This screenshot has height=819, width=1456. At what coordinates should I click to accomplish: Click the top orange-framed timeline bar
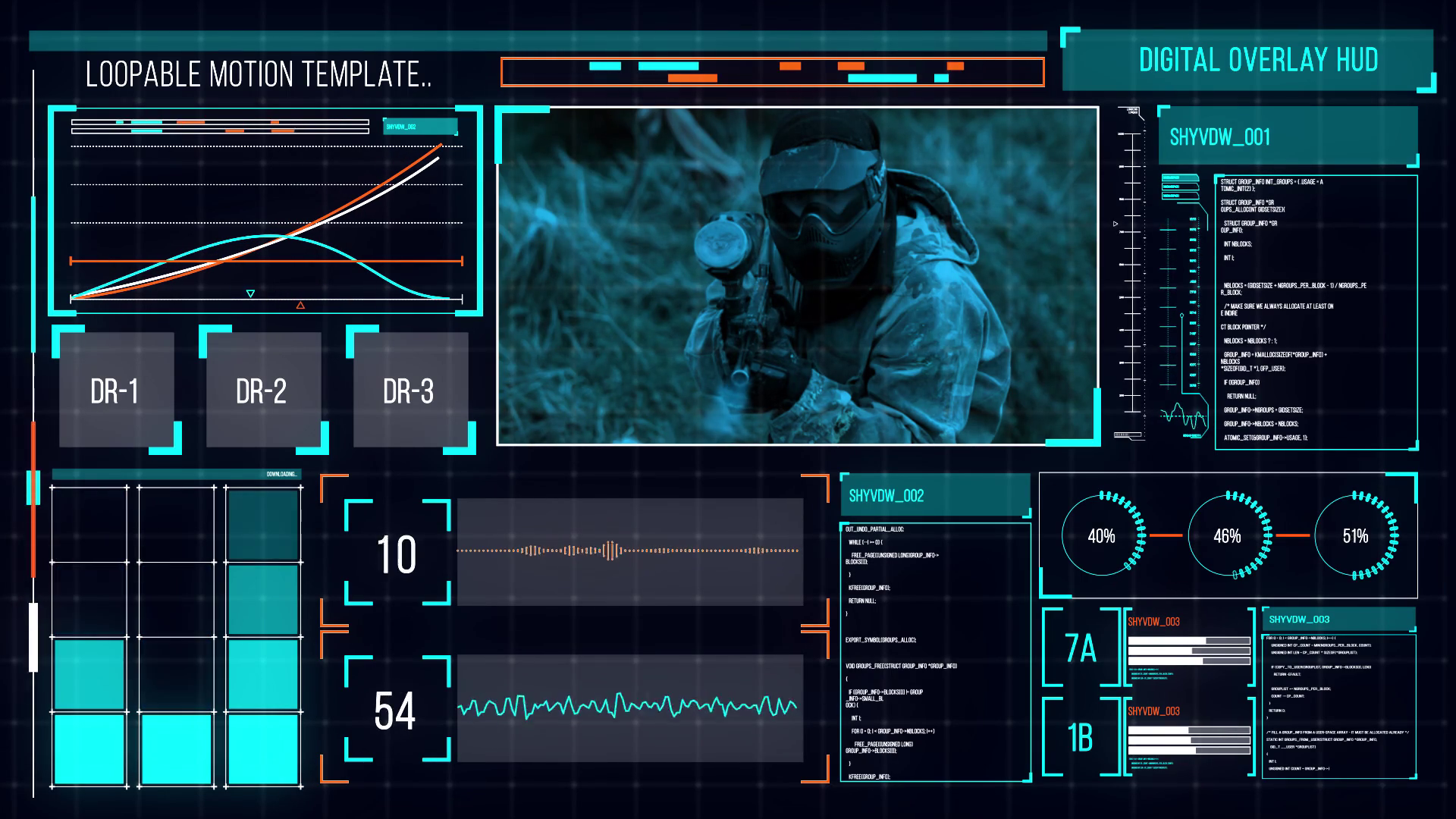[772, 72]
